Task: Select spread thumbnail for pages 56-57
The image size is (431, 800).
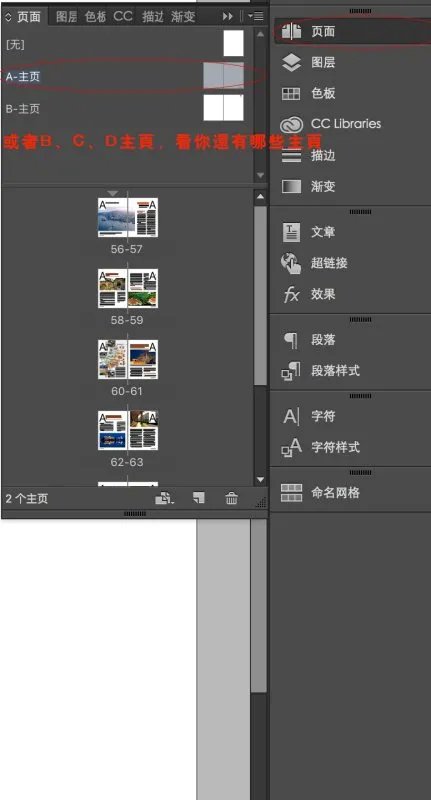Action: click(128, 218)
